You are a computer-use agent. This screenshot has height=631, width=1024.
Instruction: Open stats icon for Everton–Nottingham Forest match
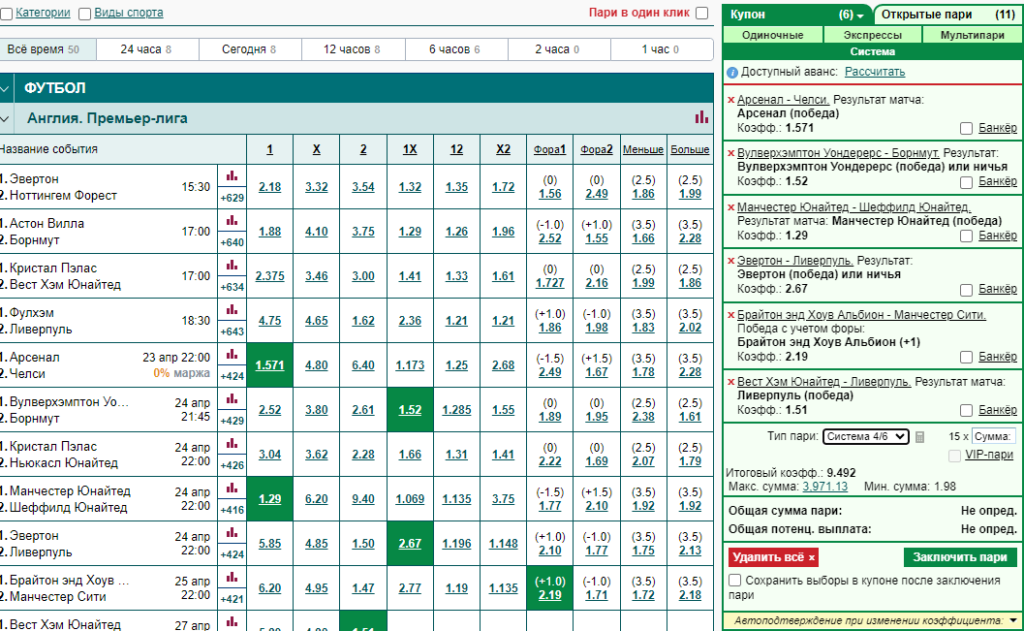pyautogui.click(x=232, y=176)
